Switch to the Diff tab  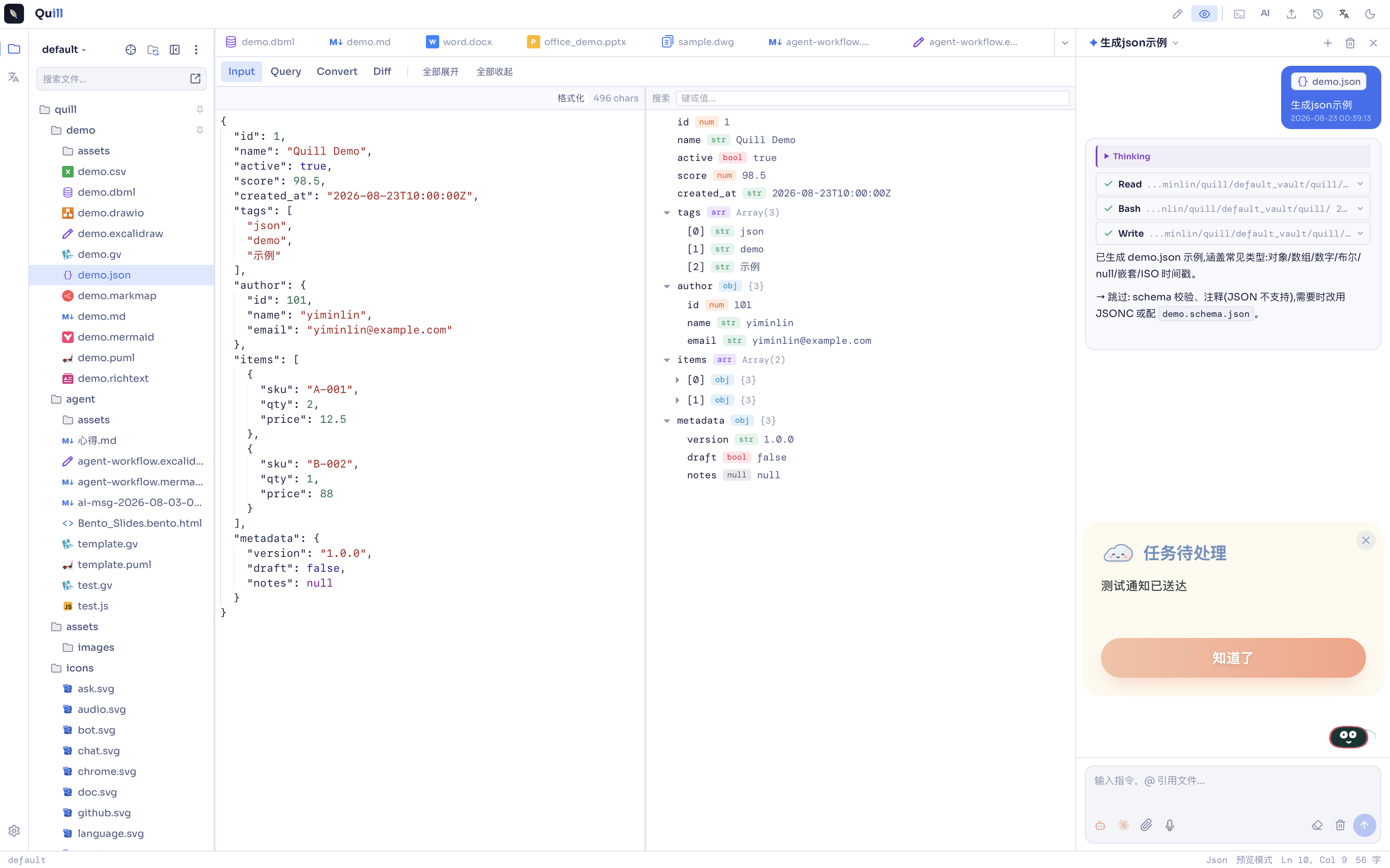(x=382, y=71)
